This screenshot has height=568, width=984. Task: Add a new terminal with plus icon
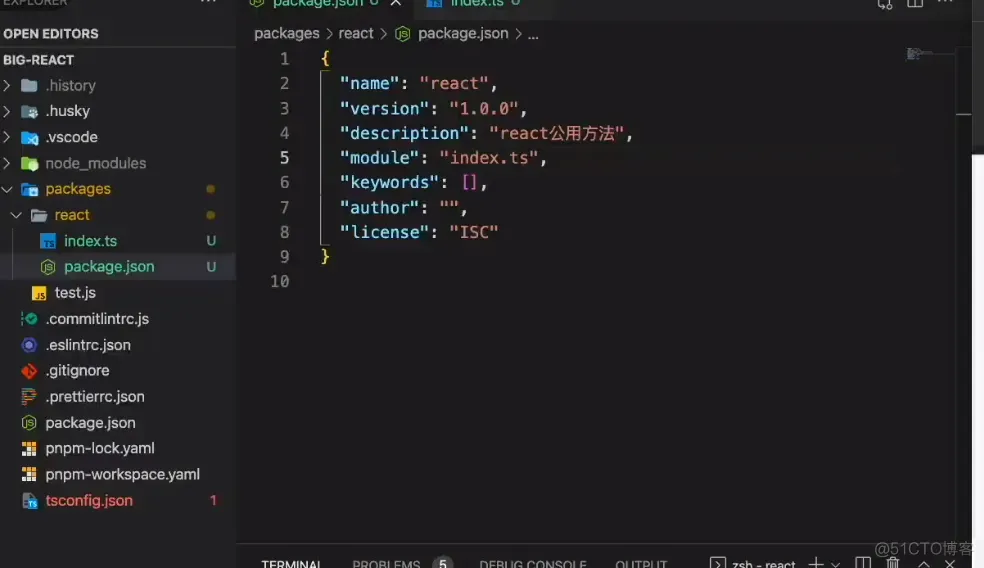click(x=816, y=562)
